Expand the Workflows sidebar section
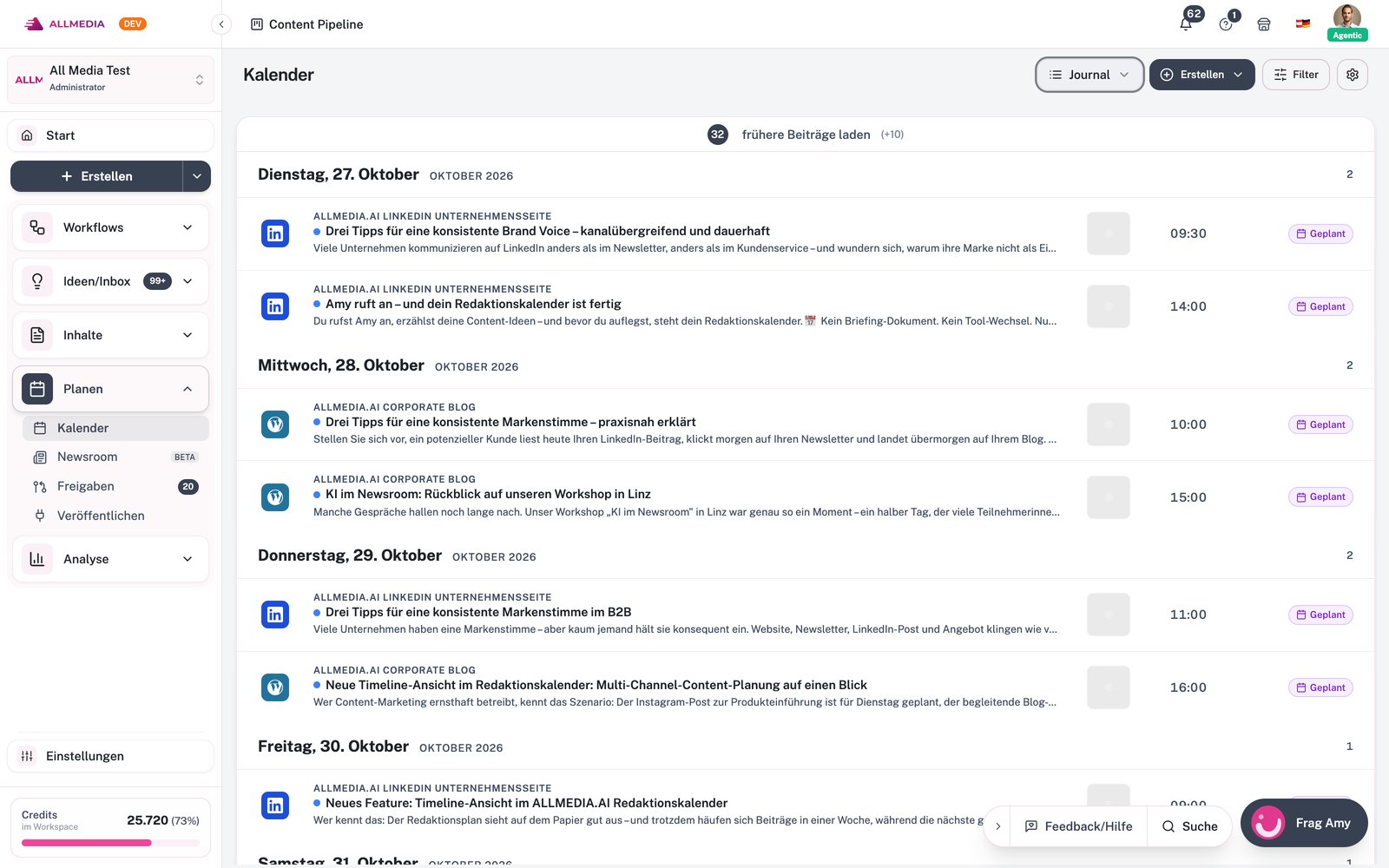The image size is (1389, 868). coord(110,227)
